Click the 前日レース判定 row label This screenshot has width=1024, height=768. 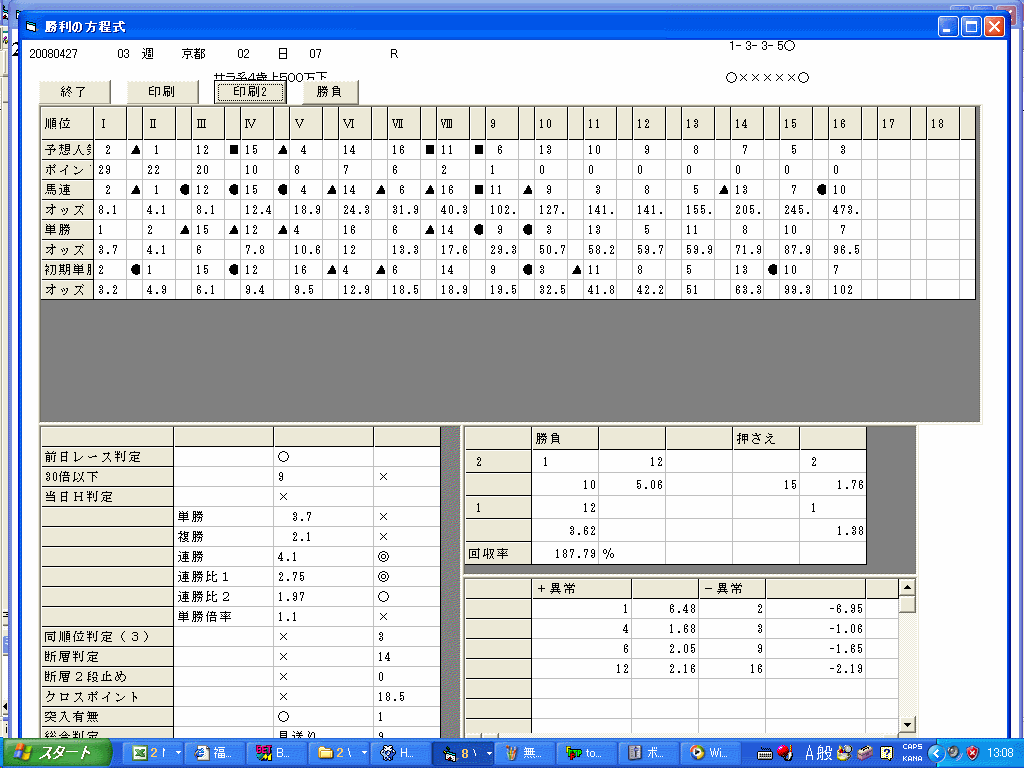pyautogui.click(x=107, y=457)
